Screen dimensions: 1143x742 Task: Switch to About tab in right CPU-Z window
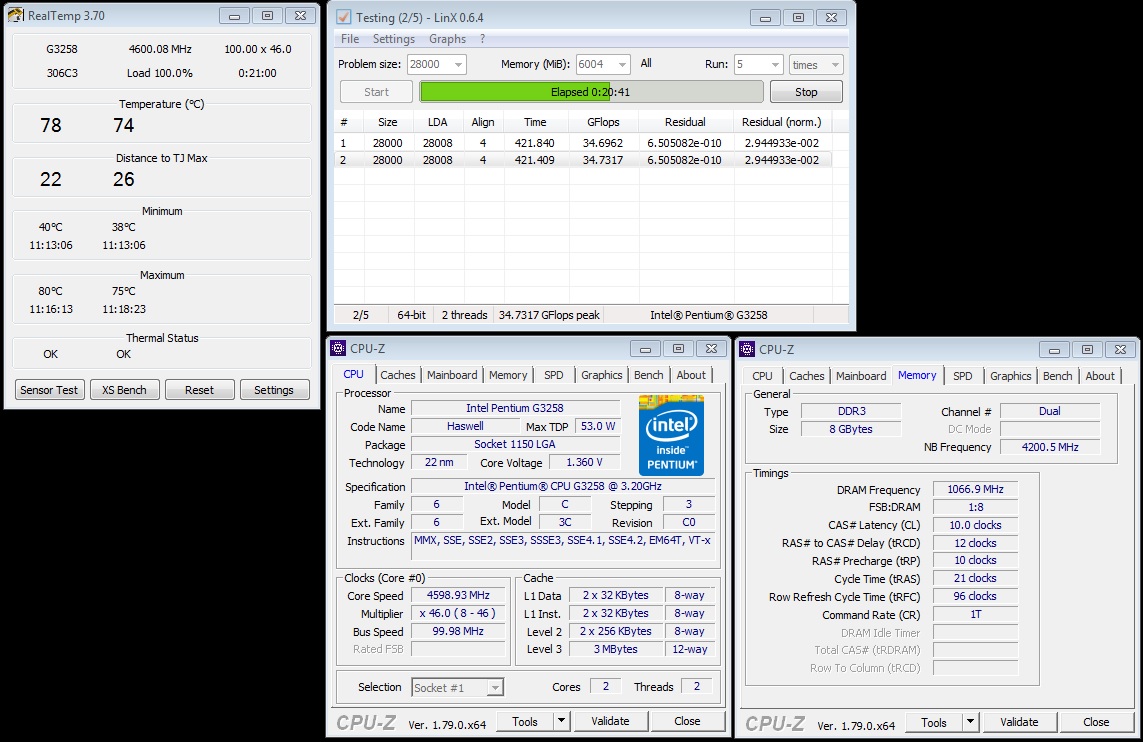[1100, 375]
